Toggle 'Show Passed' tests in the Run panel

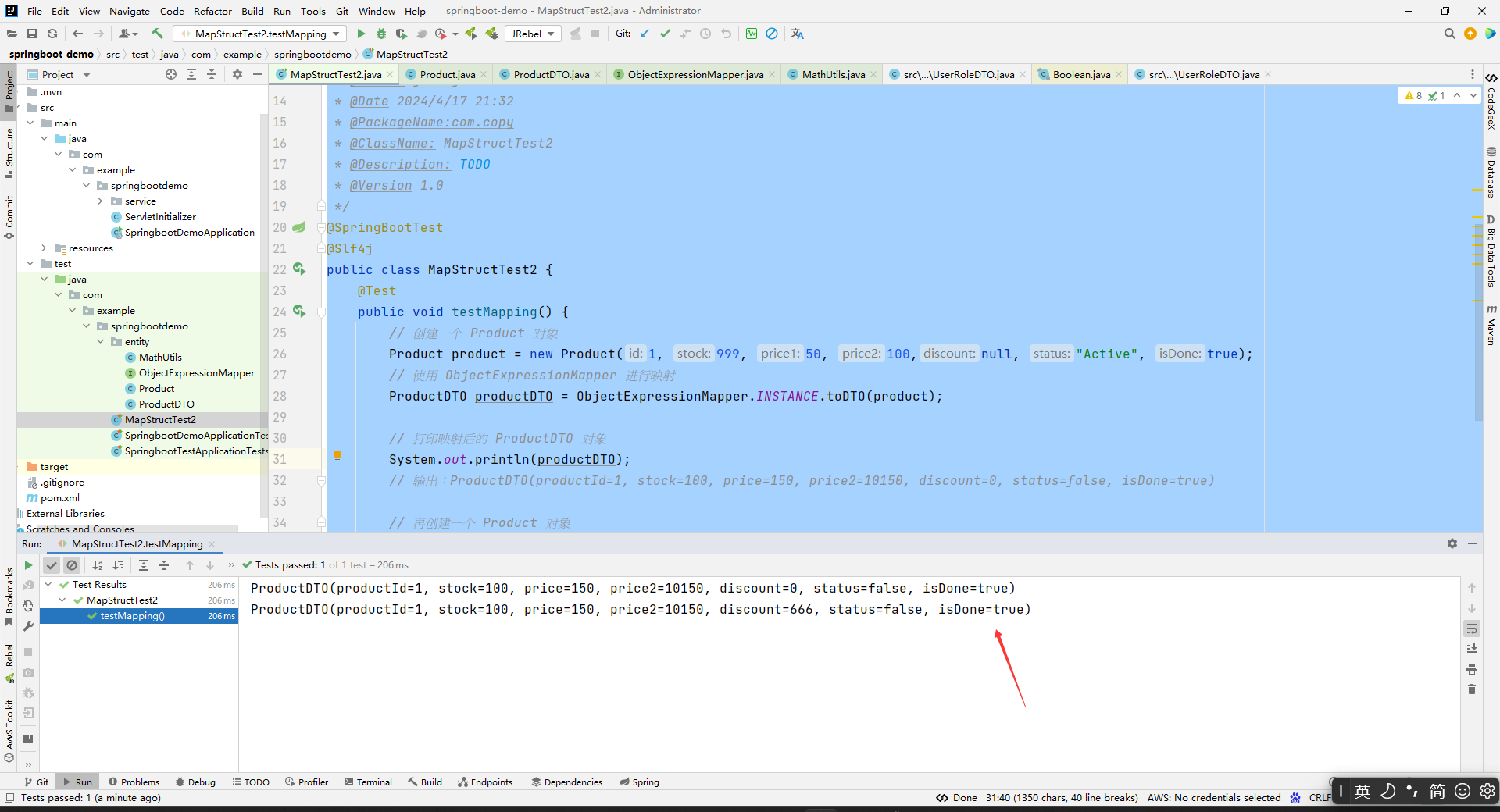point(52,565)
